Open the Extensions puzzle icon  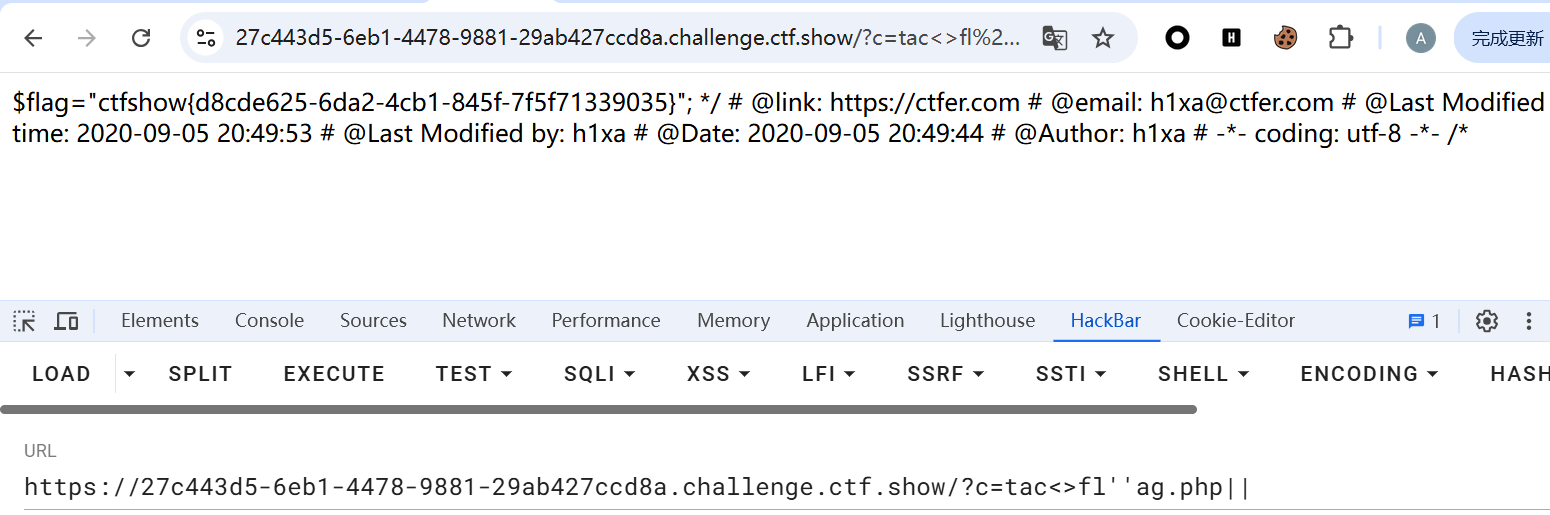(x=1340, y=38)
